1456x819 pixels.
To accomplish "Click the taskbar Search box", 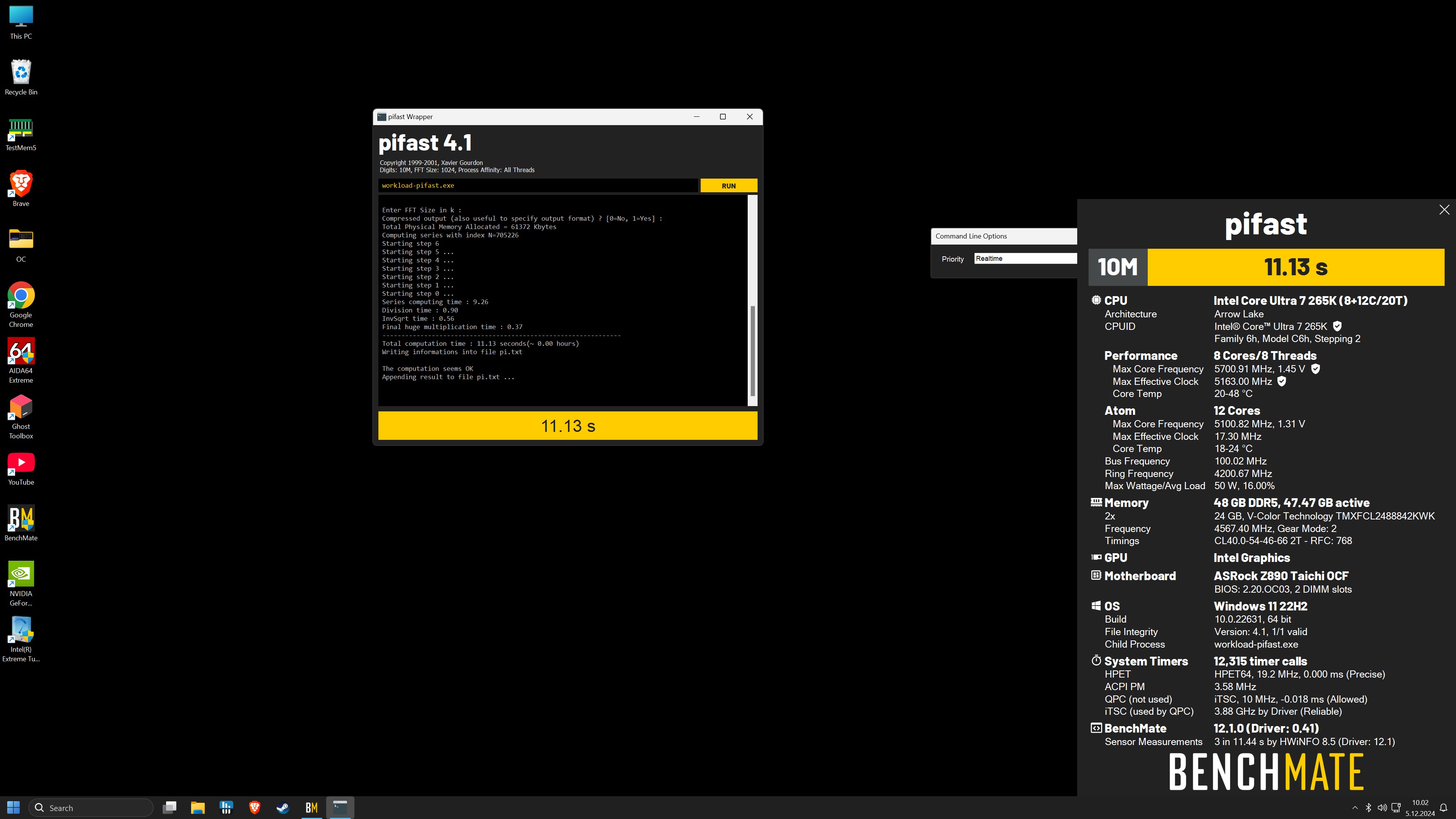I will click(x=91, y=808).
